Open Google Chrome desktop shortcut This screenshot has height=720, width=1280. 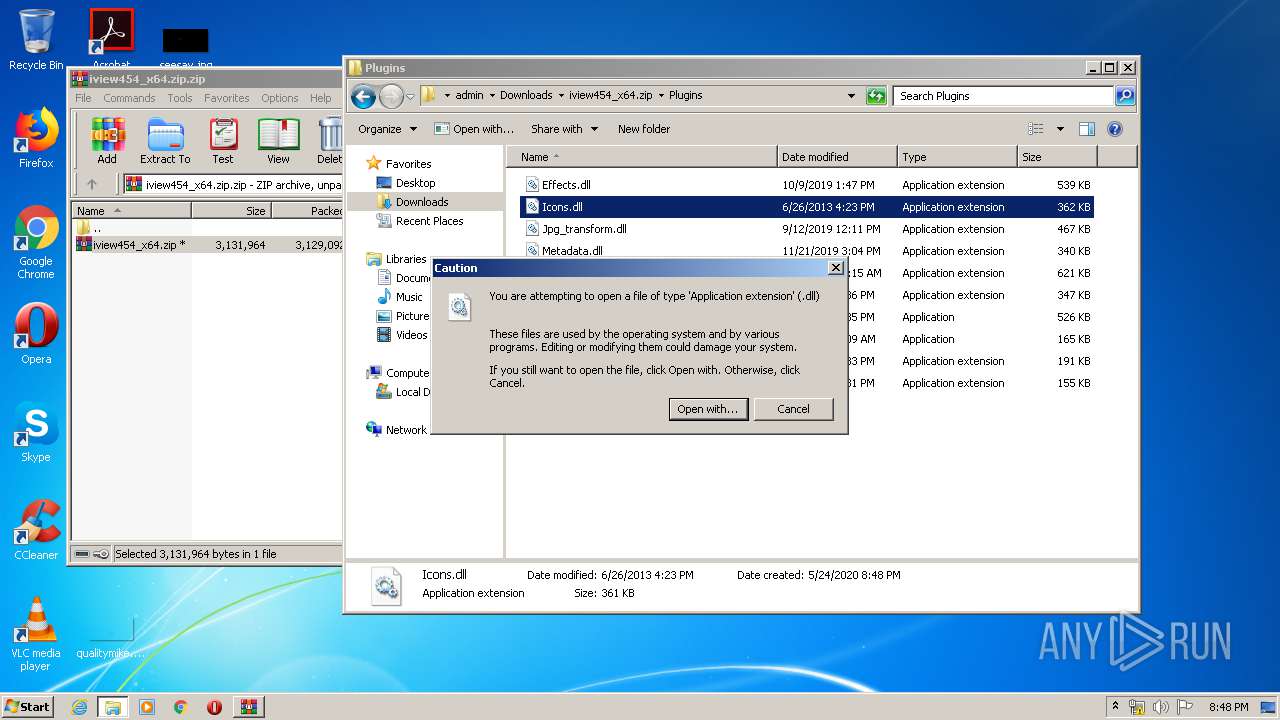point(36,243)
